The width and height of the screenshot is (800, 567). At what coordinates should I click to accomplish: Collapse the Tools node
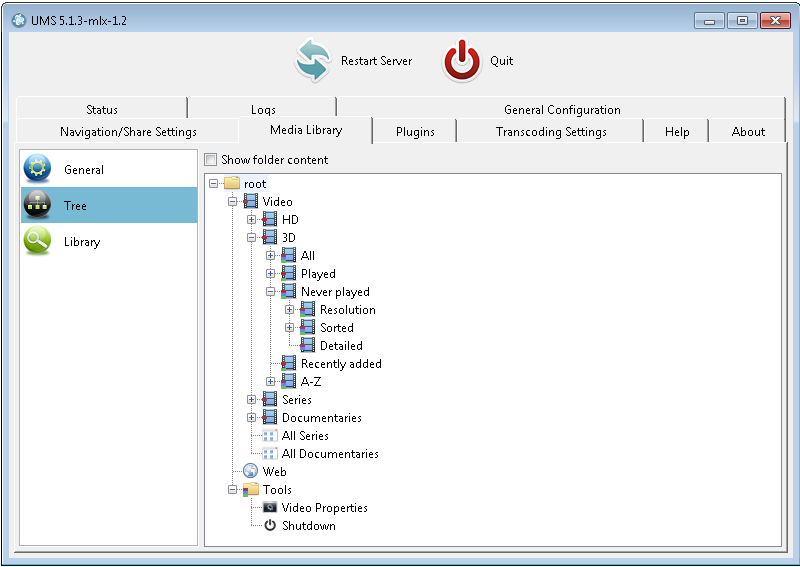coord(232,489)
